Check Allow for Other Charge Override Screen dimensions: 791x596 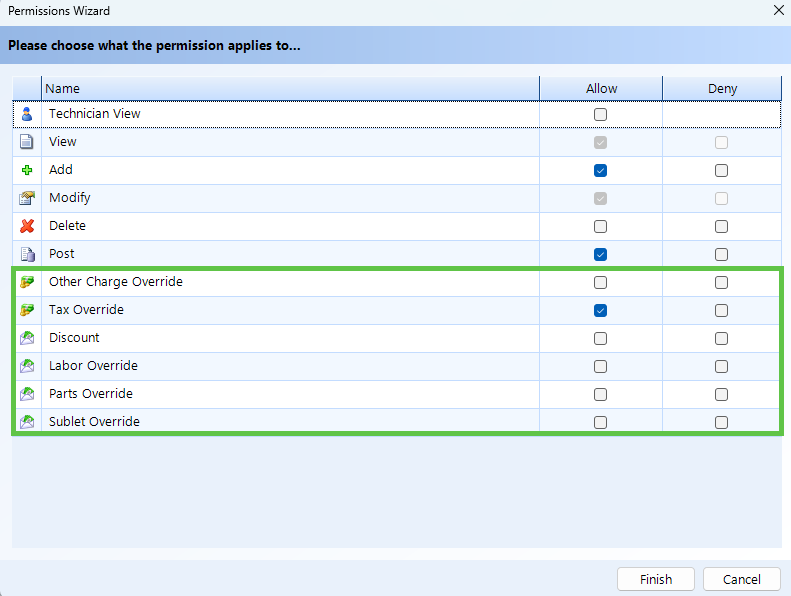[x=600, y=283]
